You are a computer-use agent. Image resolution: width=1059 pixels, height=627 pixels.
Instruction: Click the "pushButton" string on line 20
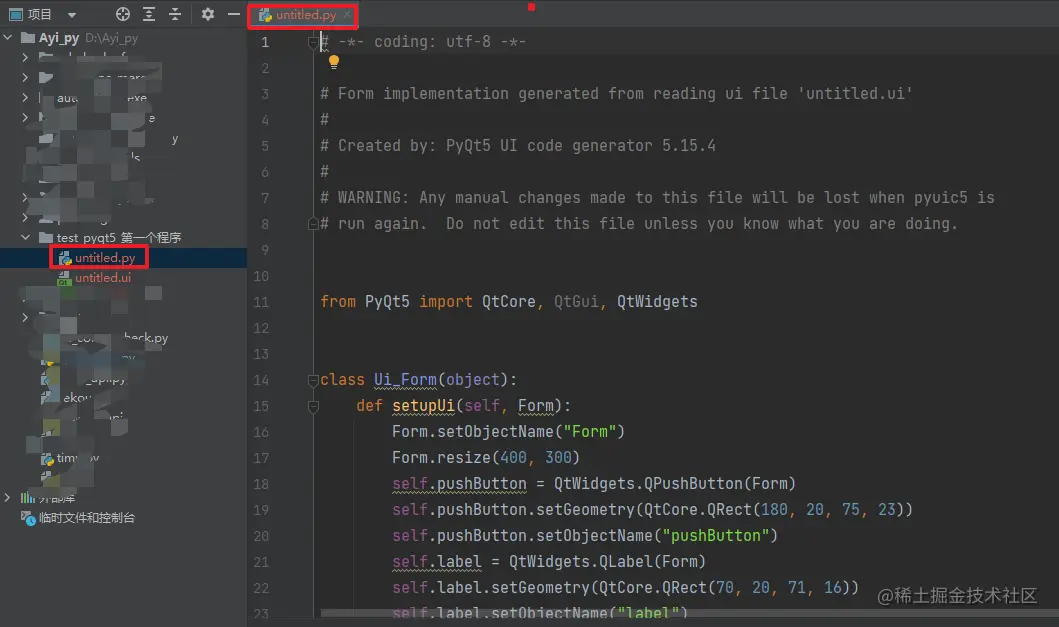tap(715, 536)
